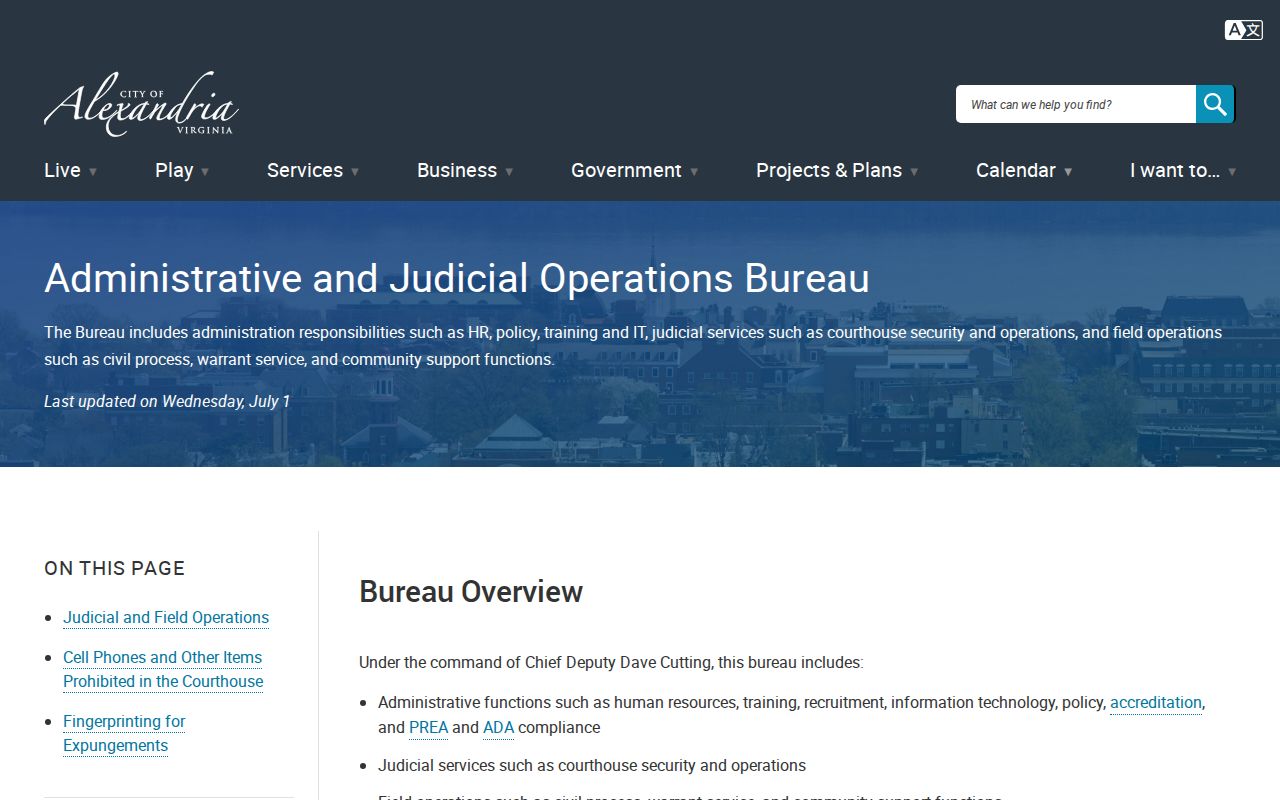Open the PREA link

click(x=428, y=727)
